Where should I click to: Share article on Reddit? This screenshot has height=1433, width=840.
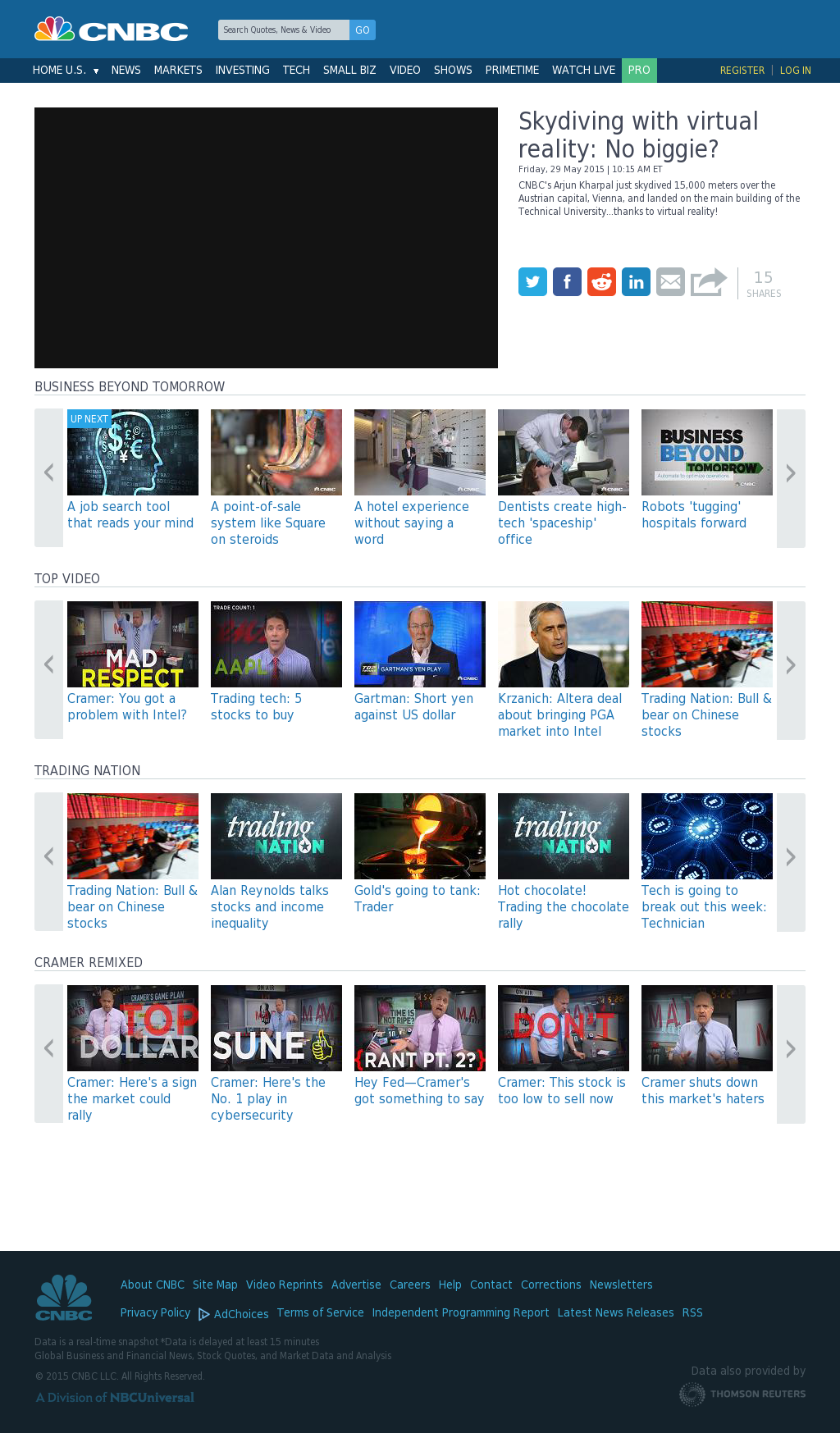coord(601,282)
